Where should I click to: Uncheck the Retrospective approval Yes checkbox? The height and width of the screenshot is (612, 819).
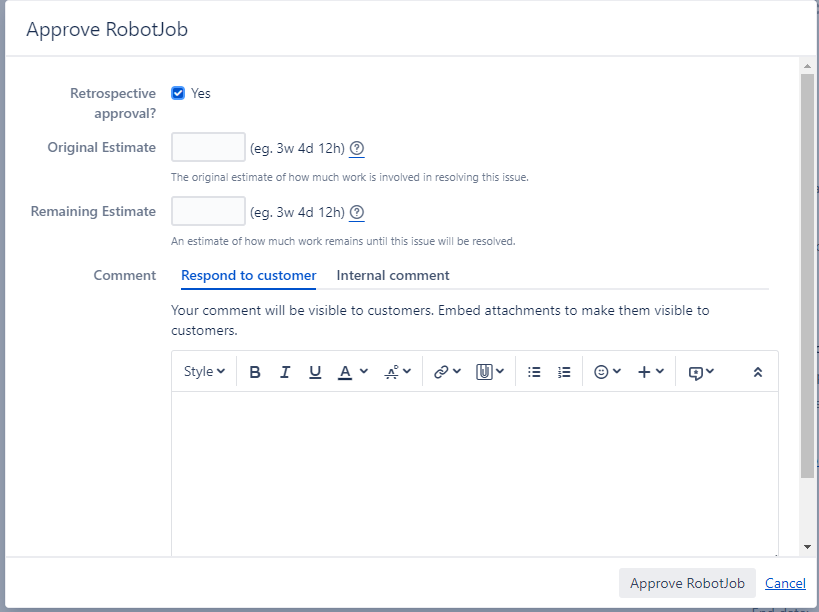tap(178, 93)
